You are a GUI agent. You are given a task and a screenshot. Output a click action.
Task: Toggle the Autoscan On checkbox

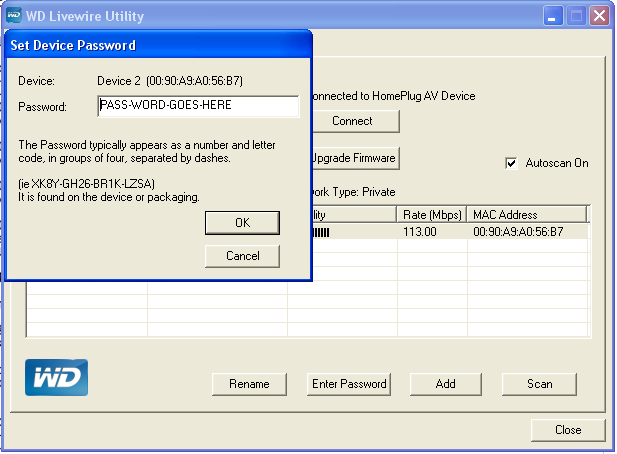pos(511,163)
